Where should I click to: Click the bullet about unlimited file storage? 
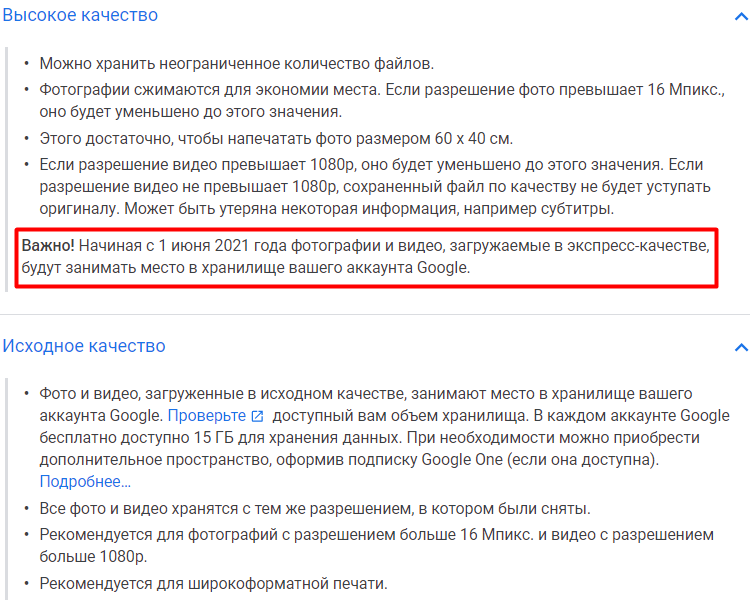(236, 64)
